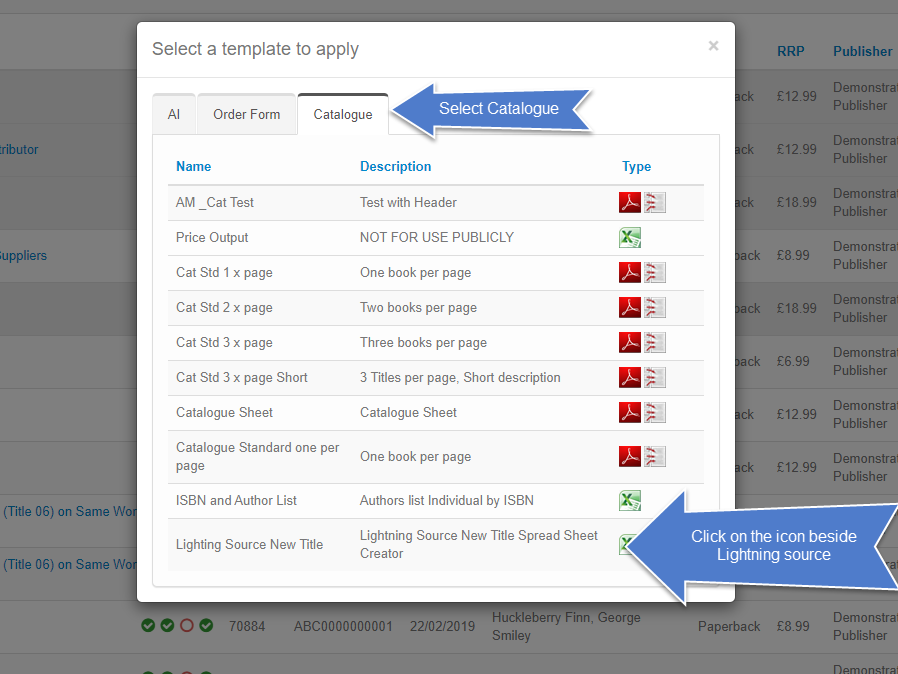Image resolution: width=898 pixels, height=674 pixels.
Task: Click the RRP column header in background table
Action: click(x=790, y=51)
